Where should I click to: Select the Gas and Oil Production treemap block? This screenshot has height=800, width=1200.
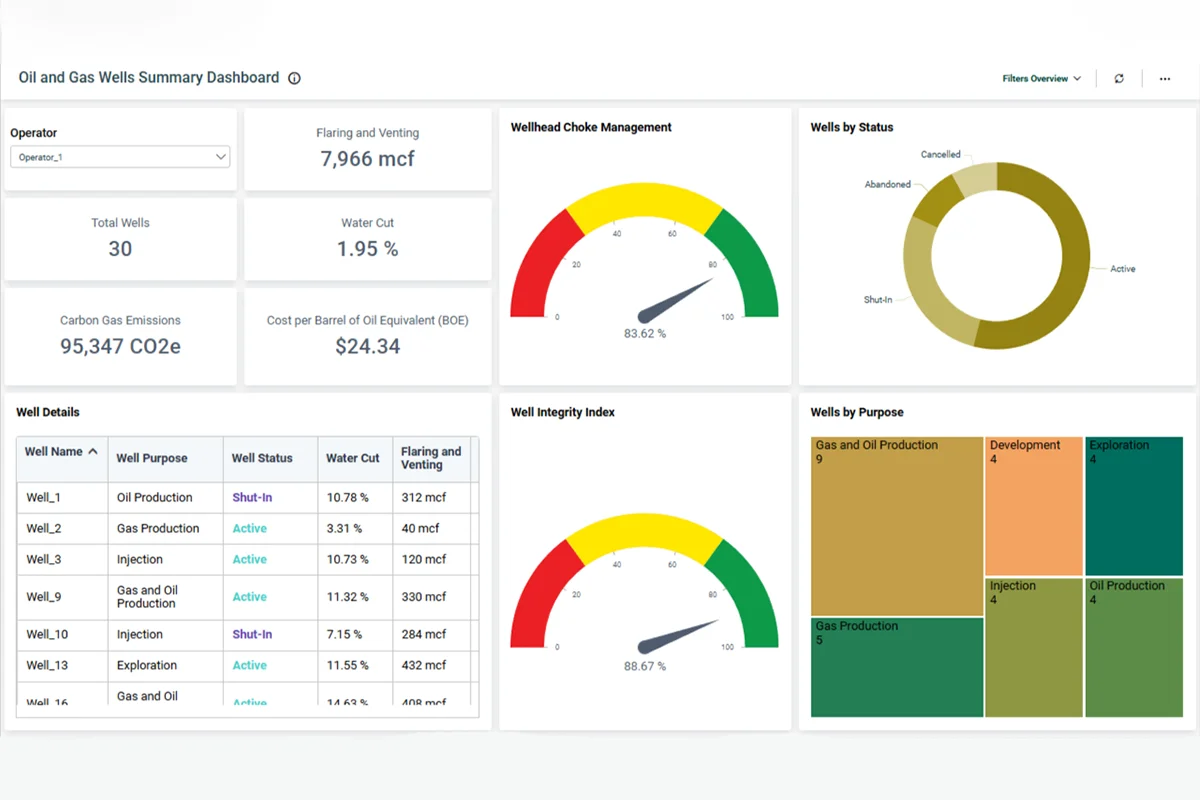895,525
